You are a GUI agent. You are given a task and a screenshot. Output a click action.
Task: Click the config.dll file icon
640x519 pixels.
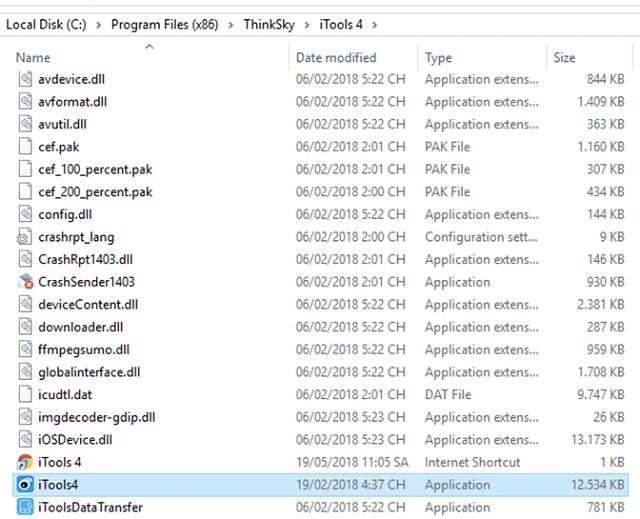pos(25,214)
